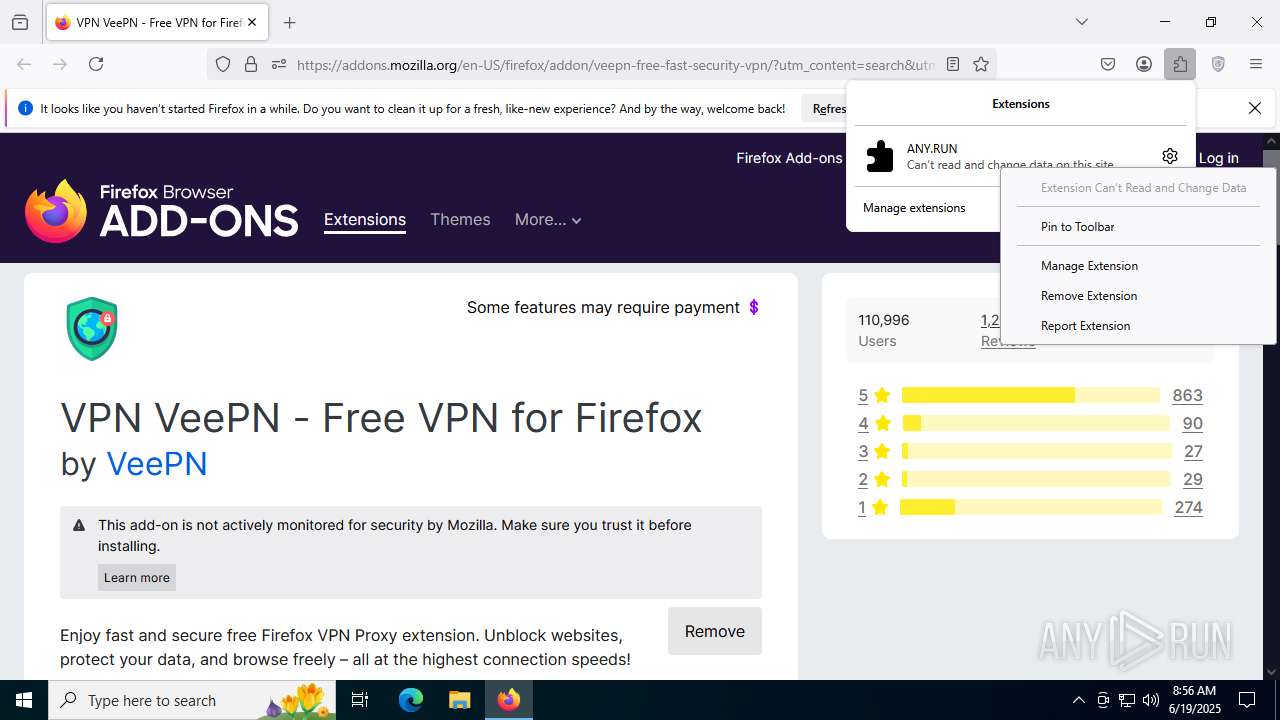Viewport: 1280px width, 720px height.
Task: Save page to Pocket icon
Action: pyautogui.click(x=1108, y=64)
